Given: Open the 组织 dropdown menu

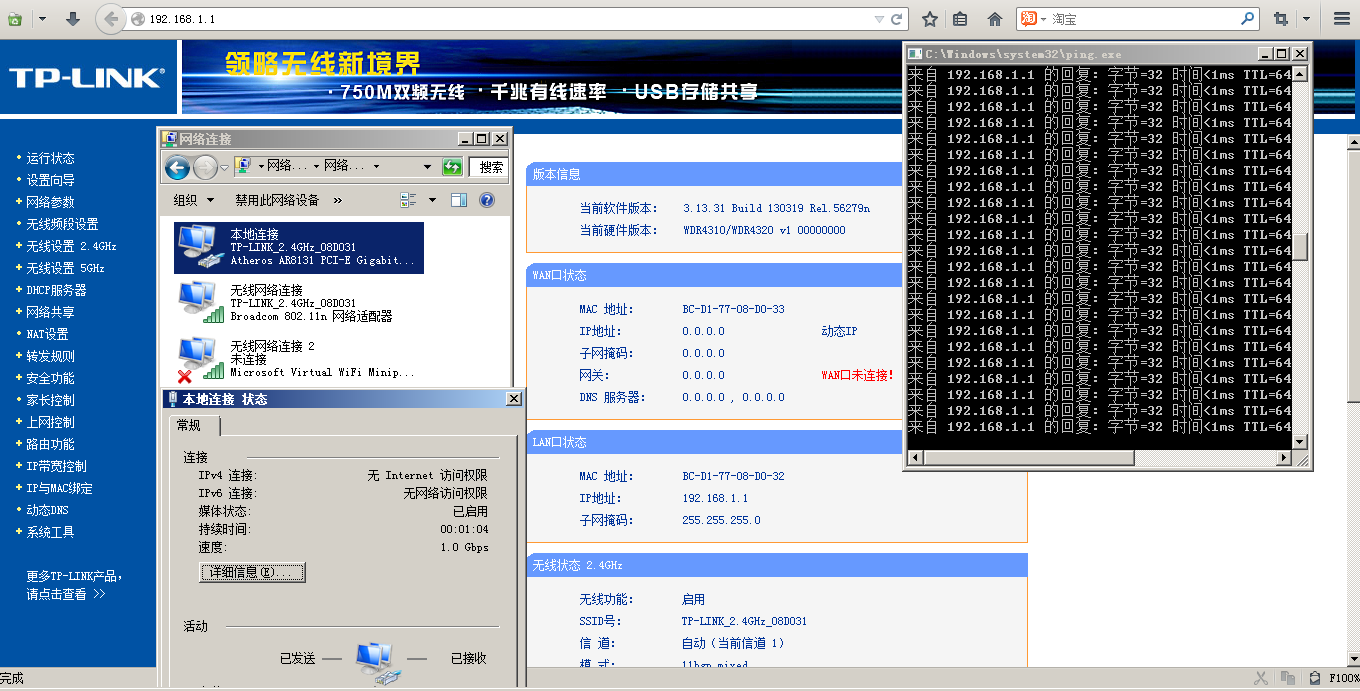Looking at the screenshot, I should pyautogui.click(x=194, y=200).
